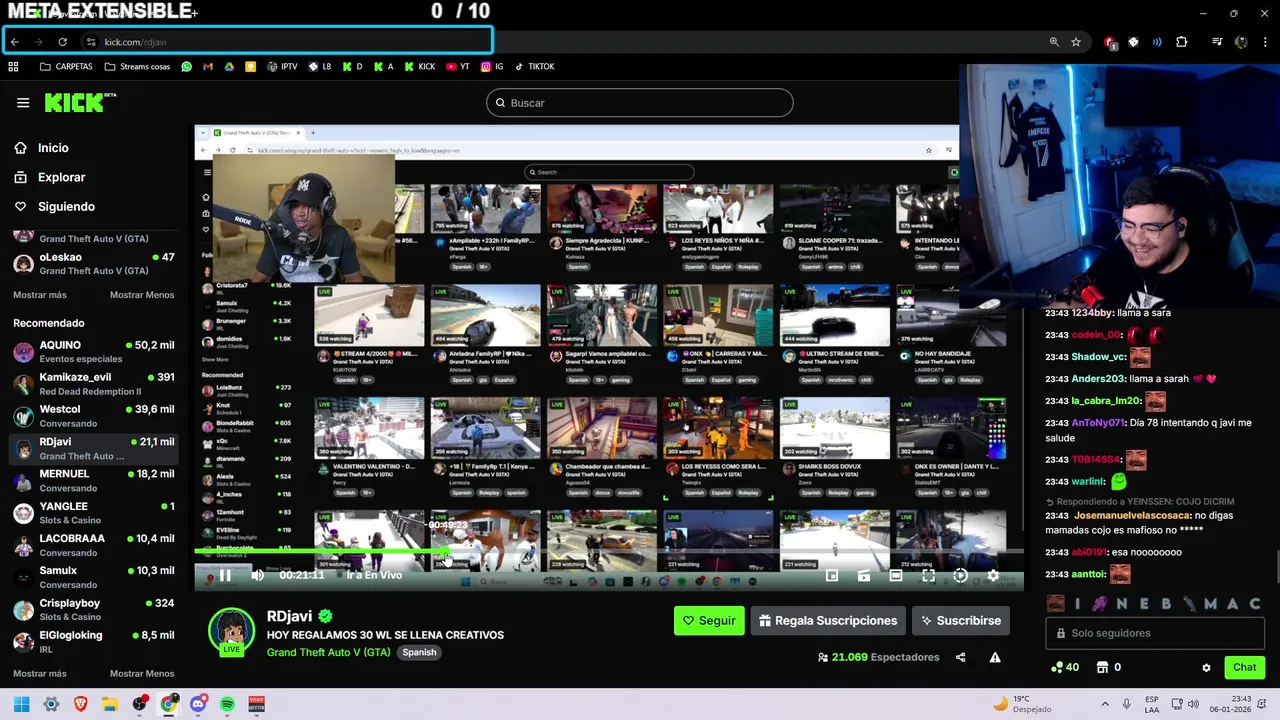Follow RDjavi with the Seguir button

coord(709,620)
